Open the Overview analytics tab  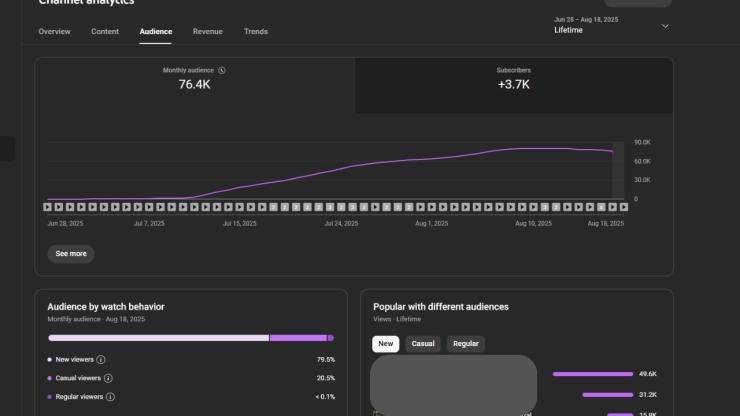point(54,32)
